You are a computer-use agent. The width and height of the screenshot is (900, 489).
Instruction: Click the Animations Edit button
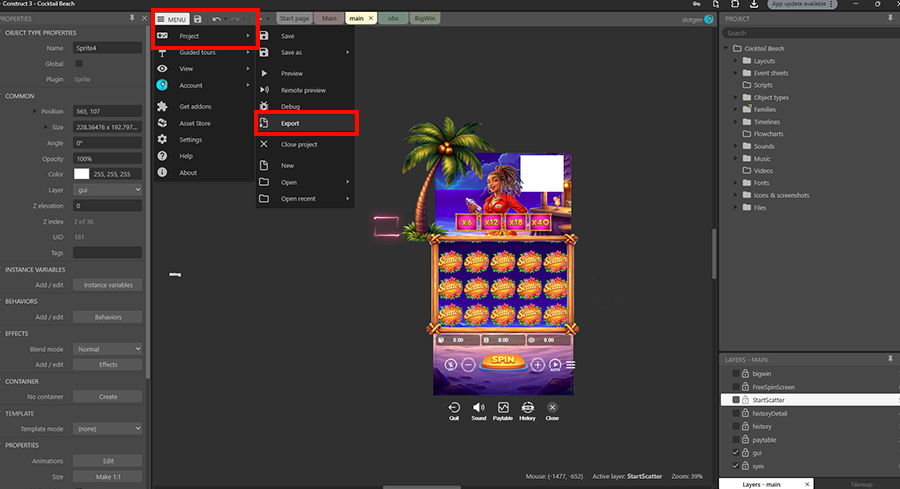(x=107, y=461)
